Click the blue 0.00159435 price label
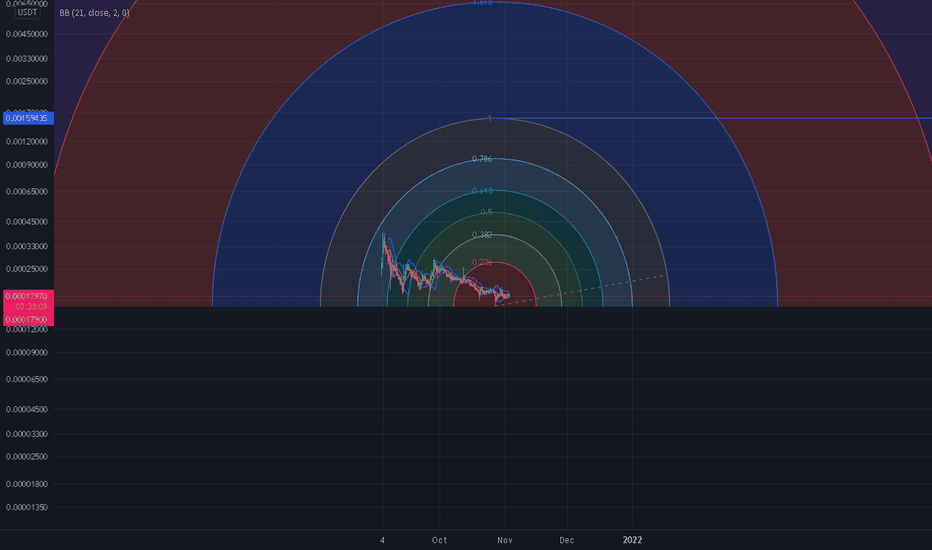932x550 pixels. pos(28,118)
